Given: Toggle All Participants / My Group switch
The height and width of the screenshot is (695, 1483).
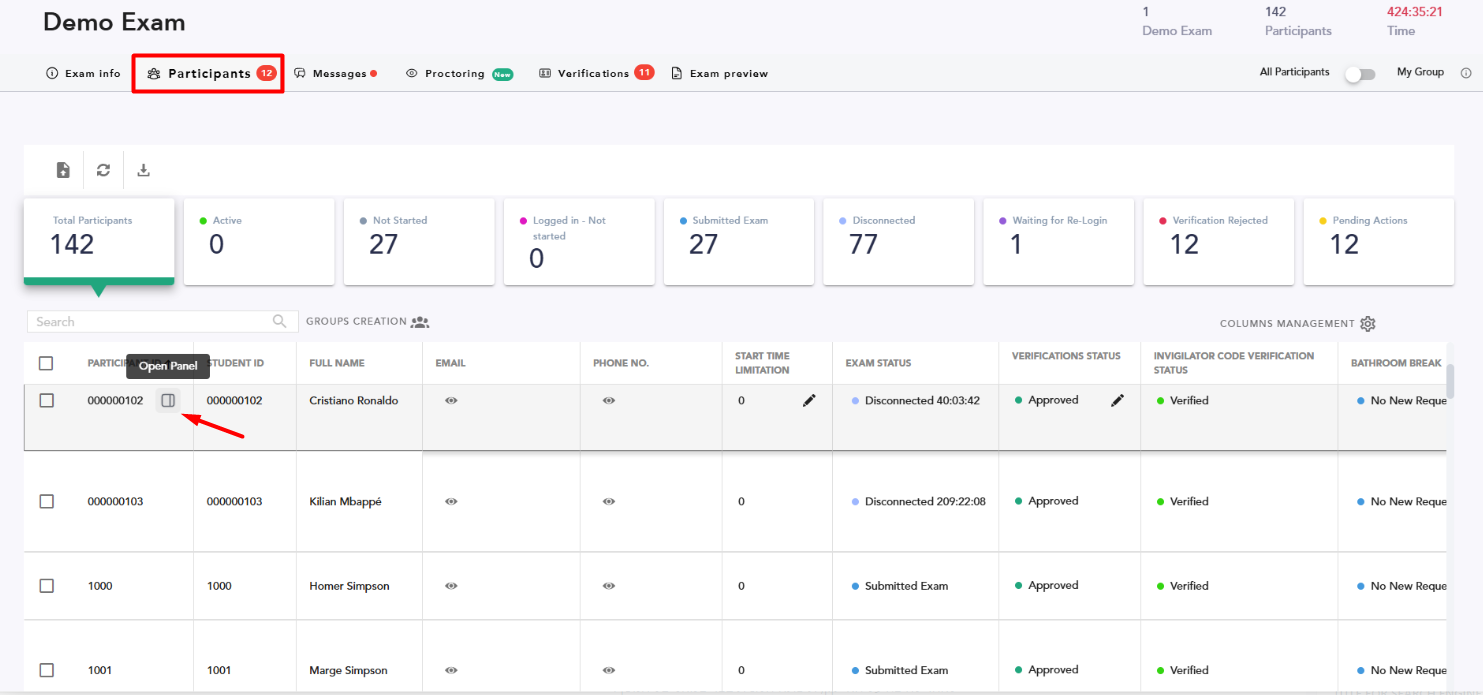Looking at the screenshot, I should coord(1360,74).
